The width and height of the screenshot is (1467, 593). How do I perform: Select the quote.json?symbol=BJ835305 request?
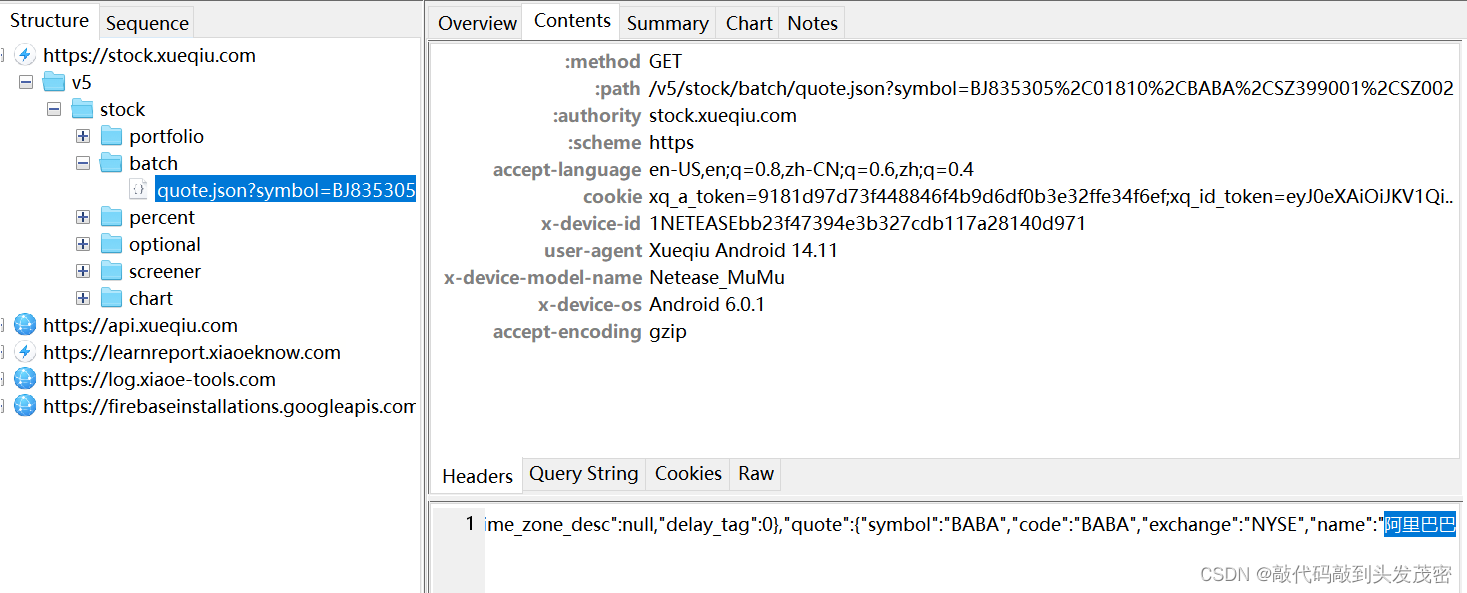click(x=285, y=190)
